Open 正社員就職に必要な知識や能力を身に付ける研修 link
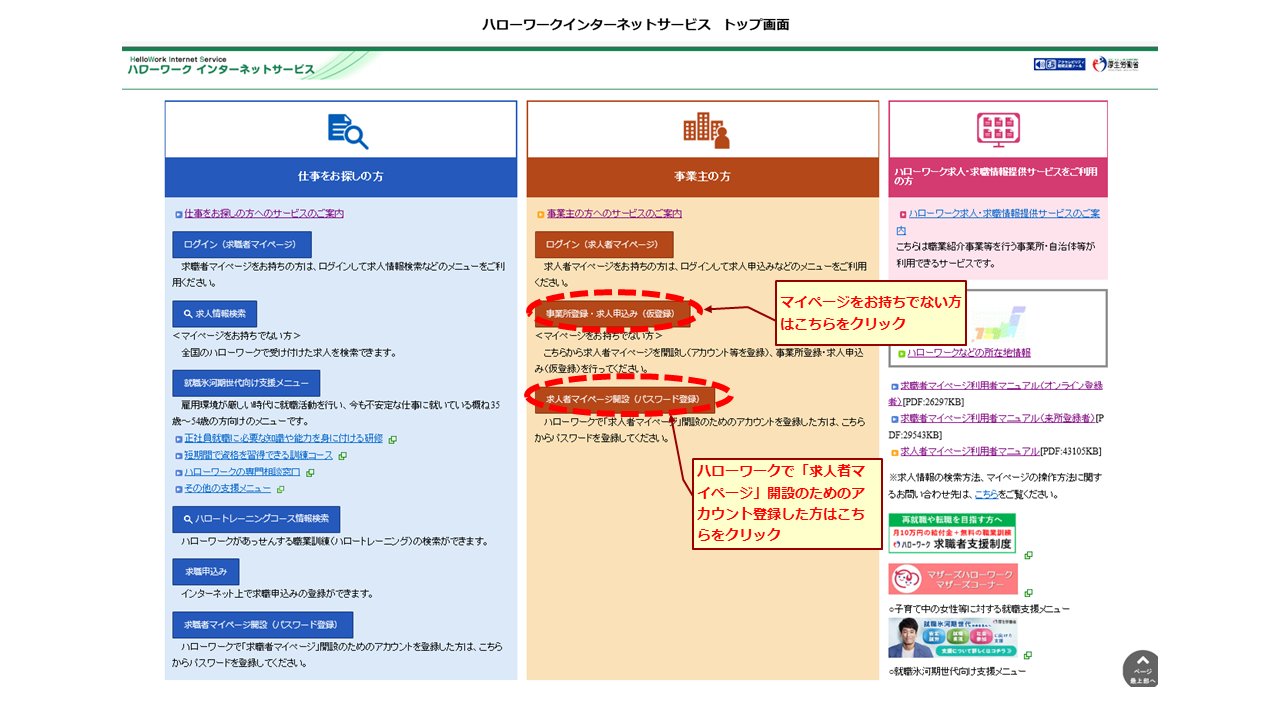The image size is (1280, 720). (x=285, y=439)
